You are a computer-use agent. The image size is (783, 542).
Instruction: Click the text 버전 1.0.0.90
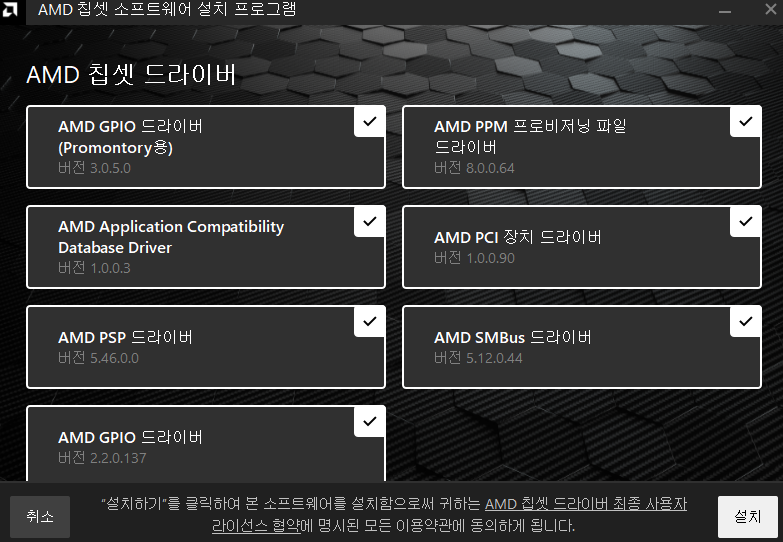(x=474, y=258)
